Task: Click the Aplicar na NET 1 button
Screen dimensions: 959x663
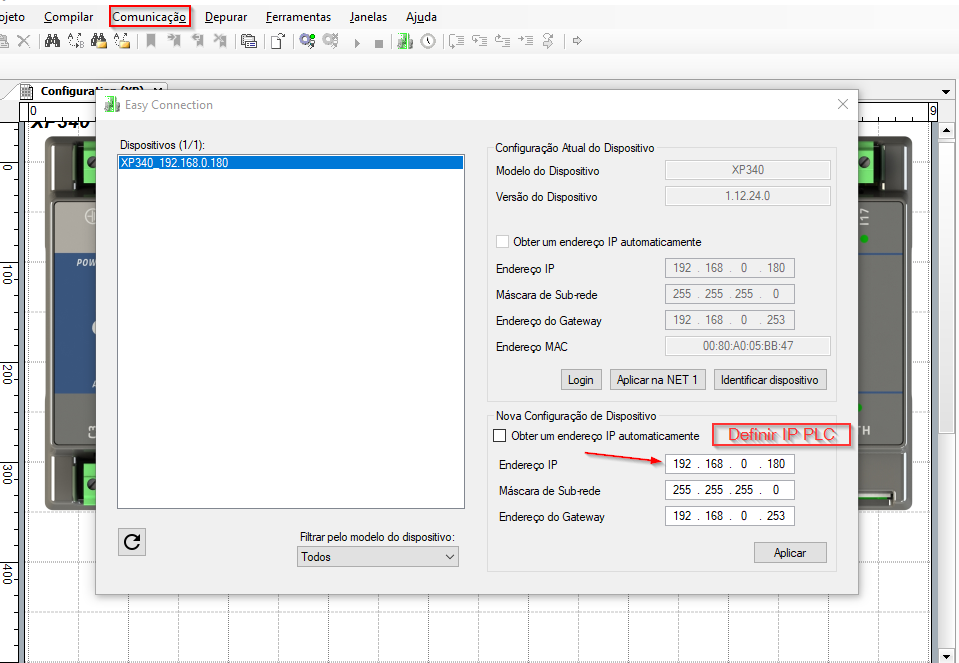Action: click(x=657, y=380)
